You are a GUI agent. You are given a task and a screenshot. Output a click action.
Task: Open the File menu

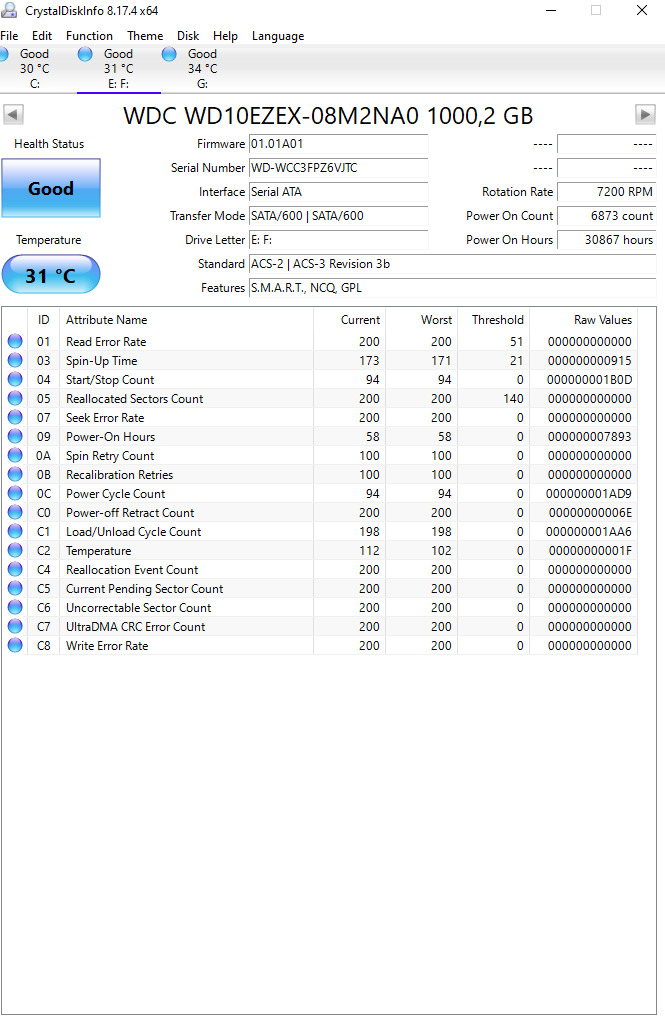click(x=9, y=36)
